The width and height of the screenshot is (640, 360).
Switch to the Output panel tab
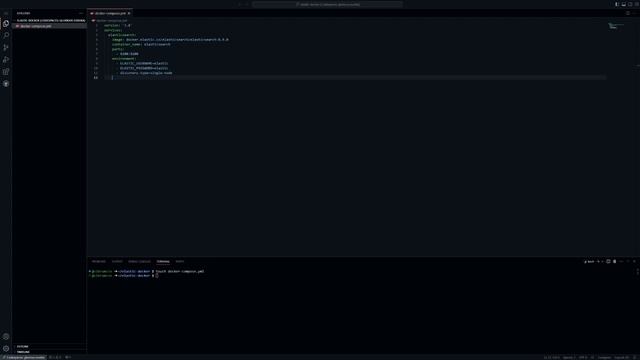pos(117,261)
